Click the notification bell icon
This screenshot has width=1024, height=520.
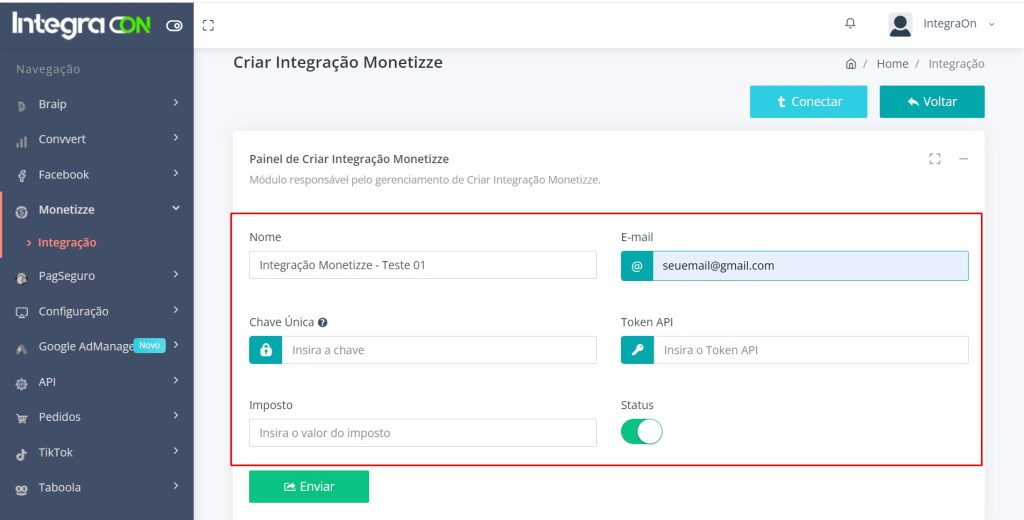point(851,23)
